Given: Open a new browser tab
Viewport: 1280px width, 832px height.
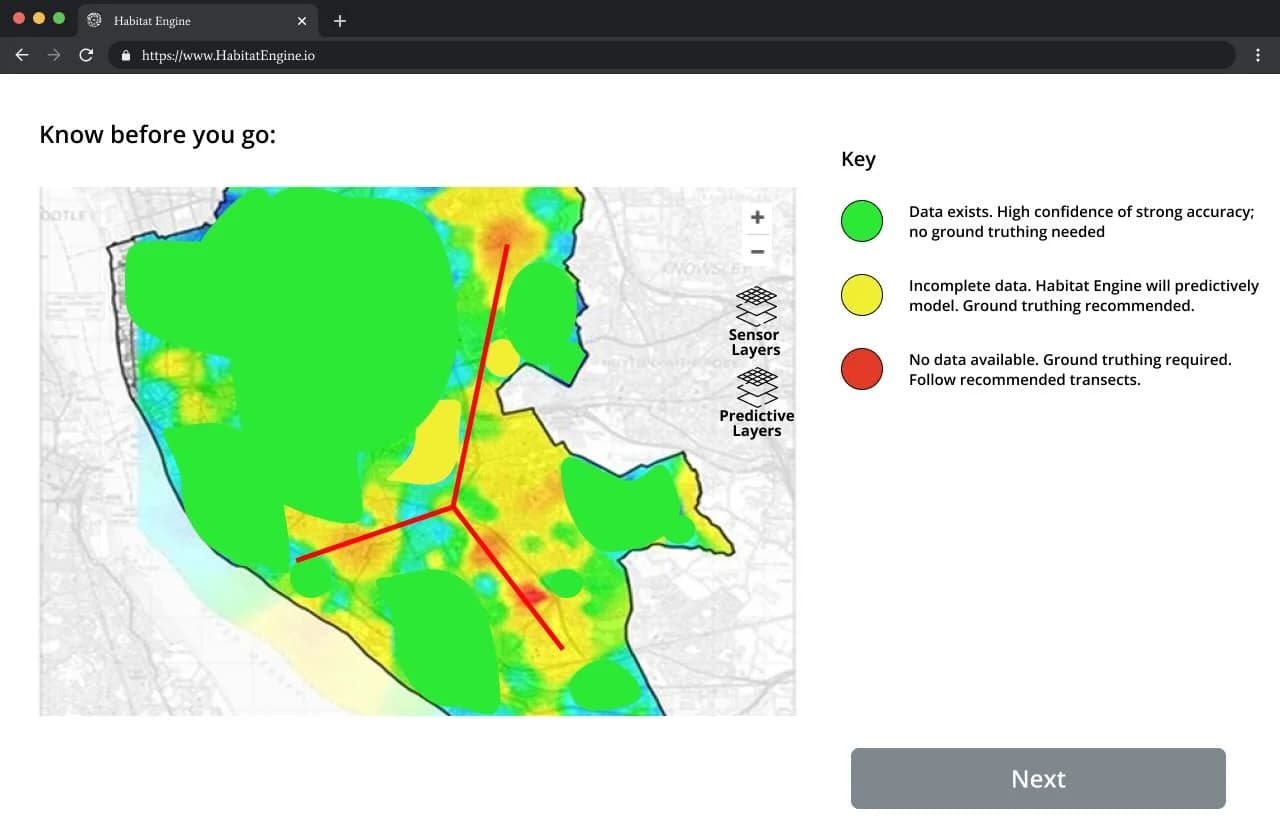Looking at the screenshot, I should coord(340,21).
